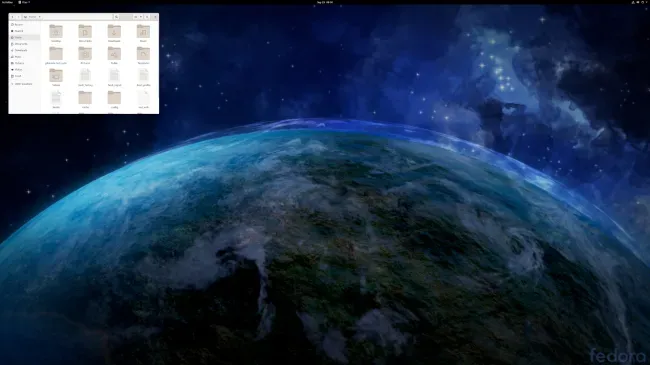Select the Downloads folder icon in grid
The height and width of the screenshot is (365, 650).
pyautogui.click(x=114, y=32)
